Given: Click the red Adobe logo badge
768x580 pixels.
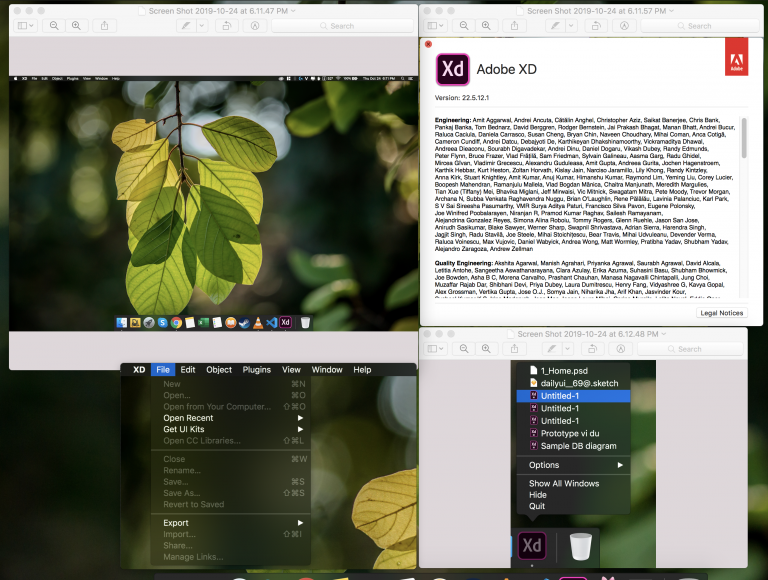Looking at the screenshot, I should (x=736, y=56).
